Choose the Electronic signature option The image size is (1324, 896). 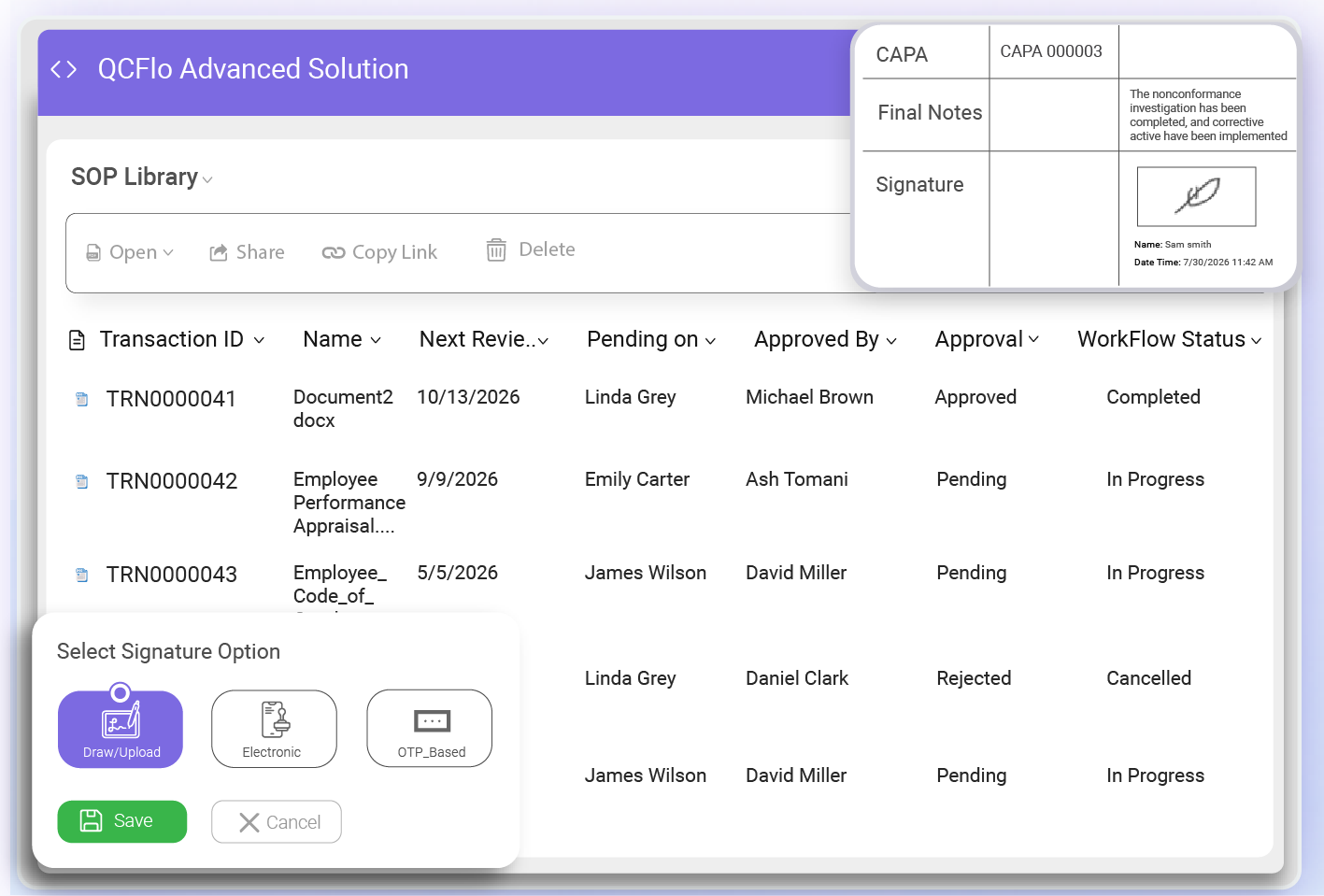[x=274, y=729]
